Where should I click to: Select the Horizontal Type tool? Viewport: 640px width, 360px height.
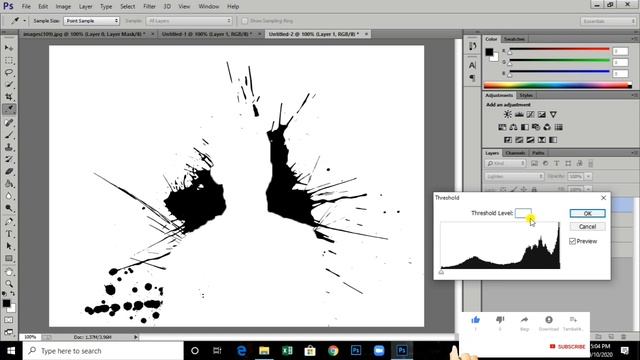(9, 234)
